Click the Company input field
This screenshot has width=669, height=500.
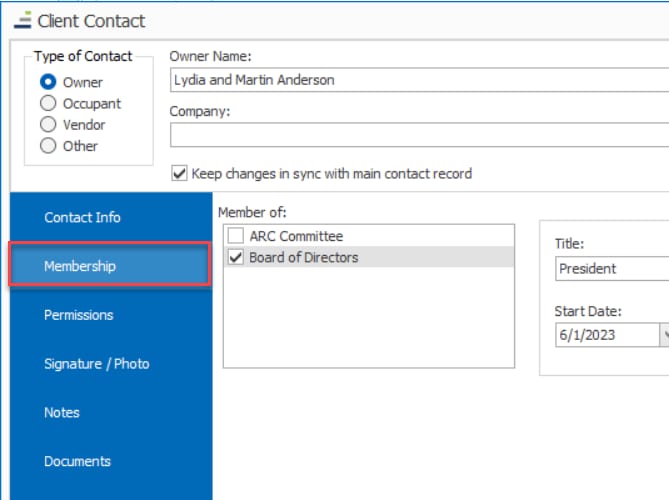[x=419, y=135]
